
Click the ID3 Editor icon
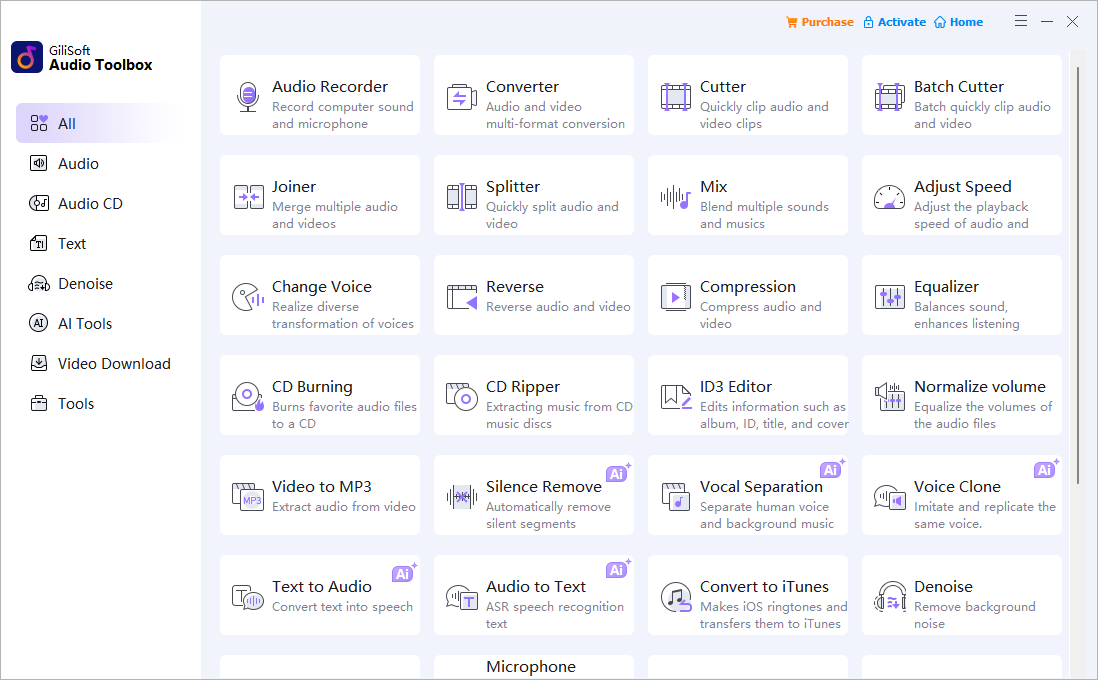pos(676,397)
